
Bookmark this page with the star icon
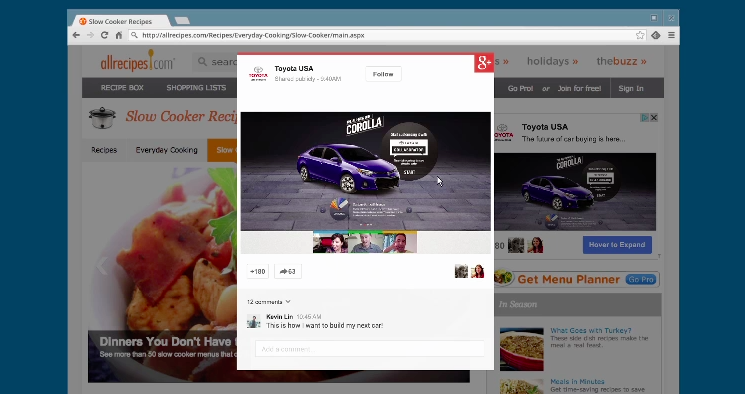(x=640, y=35)
